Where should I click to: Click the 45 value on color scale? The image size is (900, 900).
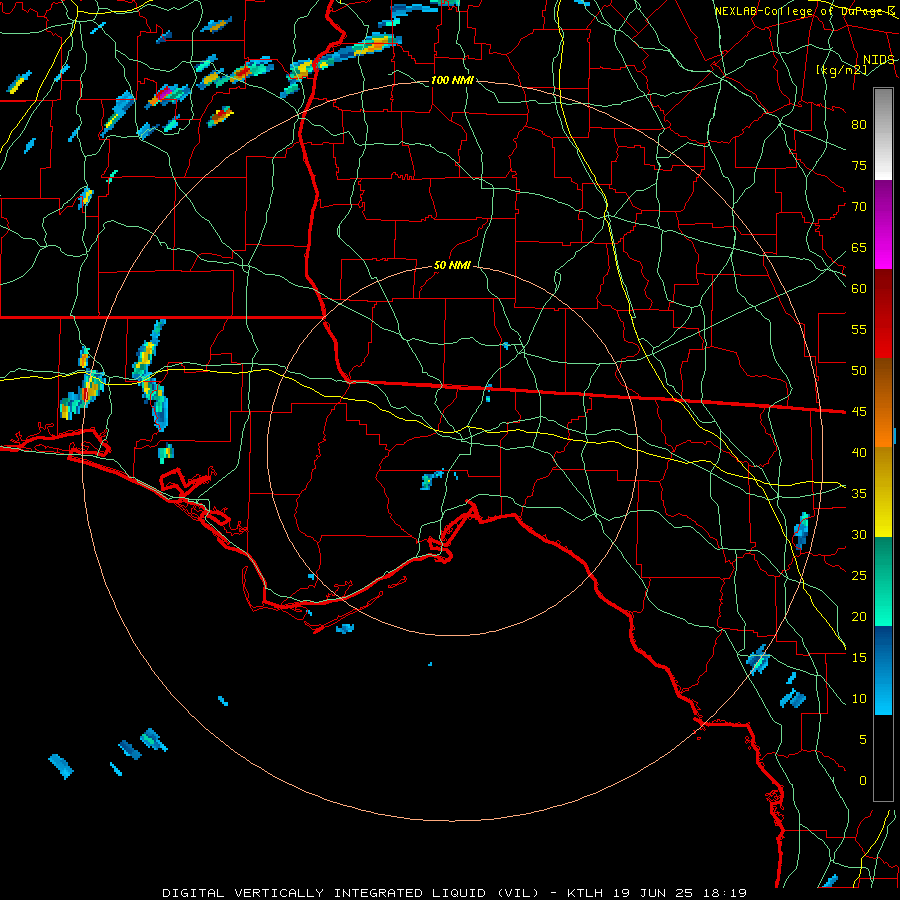(x=859, y=412)
